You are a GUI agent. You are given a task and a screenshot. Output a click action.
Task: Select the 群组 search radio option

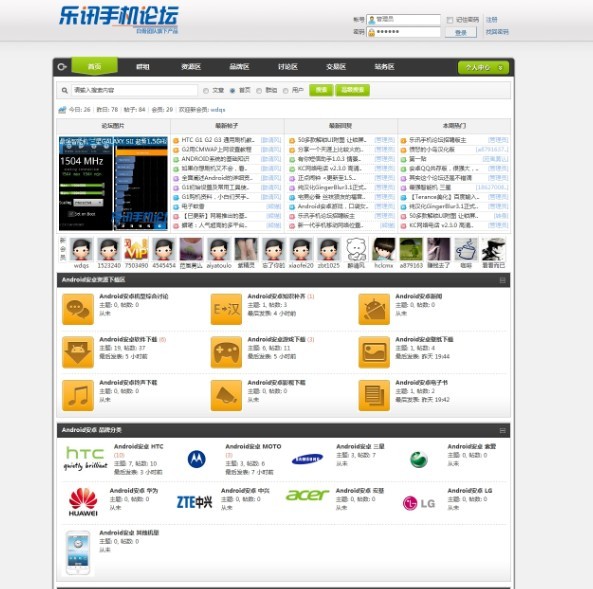point(259,91)
